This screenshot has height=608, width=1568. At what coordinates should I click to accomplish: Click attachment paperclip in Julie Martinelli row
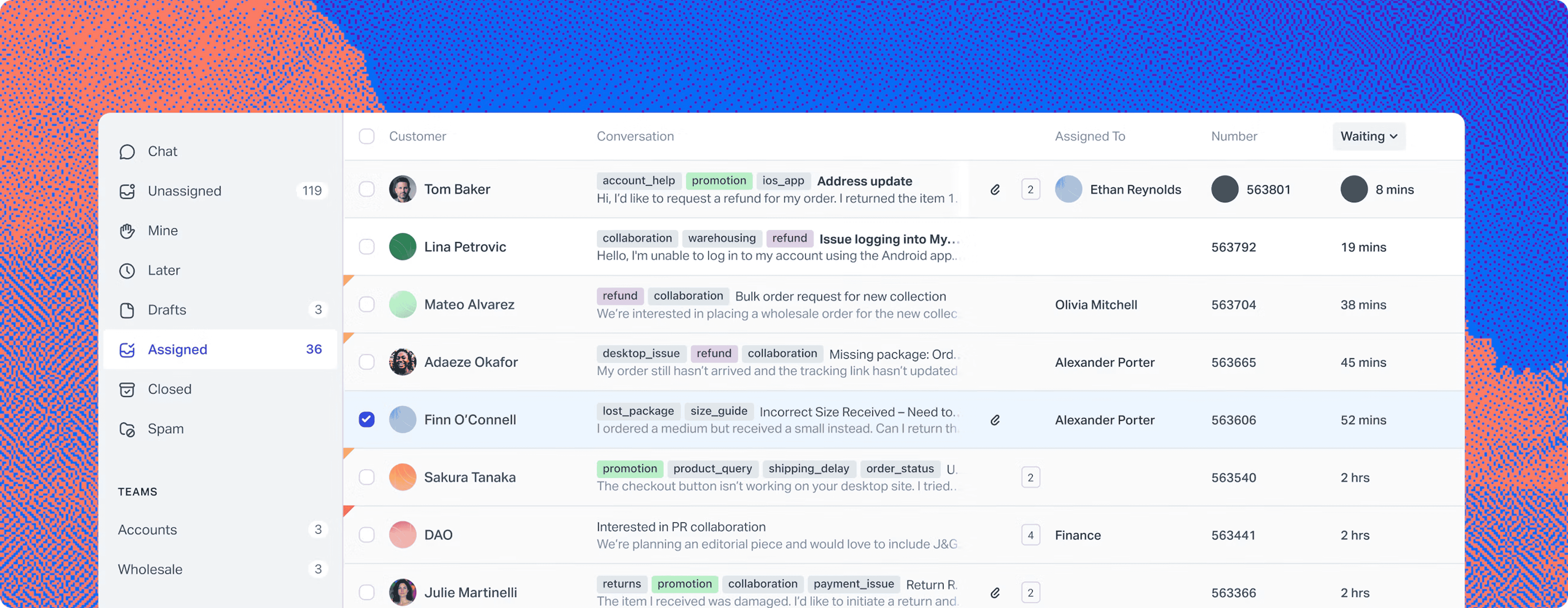(995, 592)
